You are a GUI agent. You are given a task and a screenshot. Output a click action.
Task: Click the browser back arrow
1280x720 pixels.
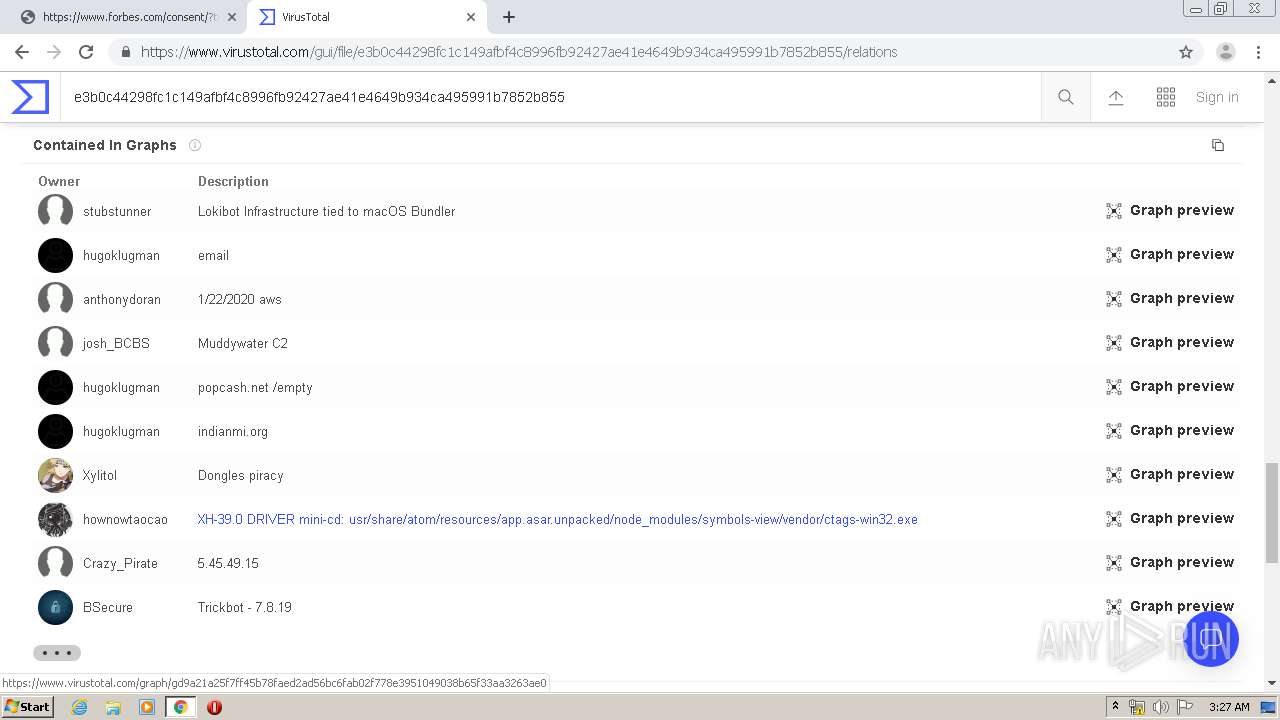click(22, 52)
